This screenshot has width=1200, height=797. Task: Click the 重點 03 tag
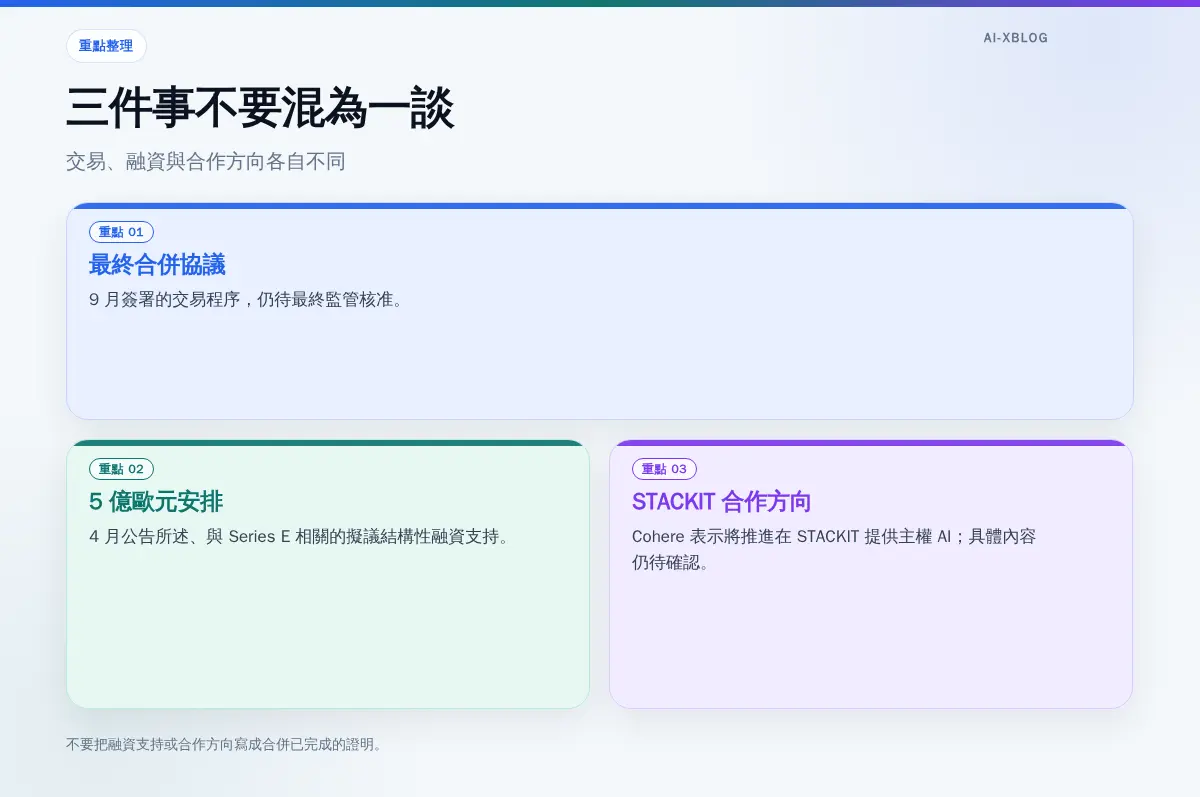click(x=664, y=469)
